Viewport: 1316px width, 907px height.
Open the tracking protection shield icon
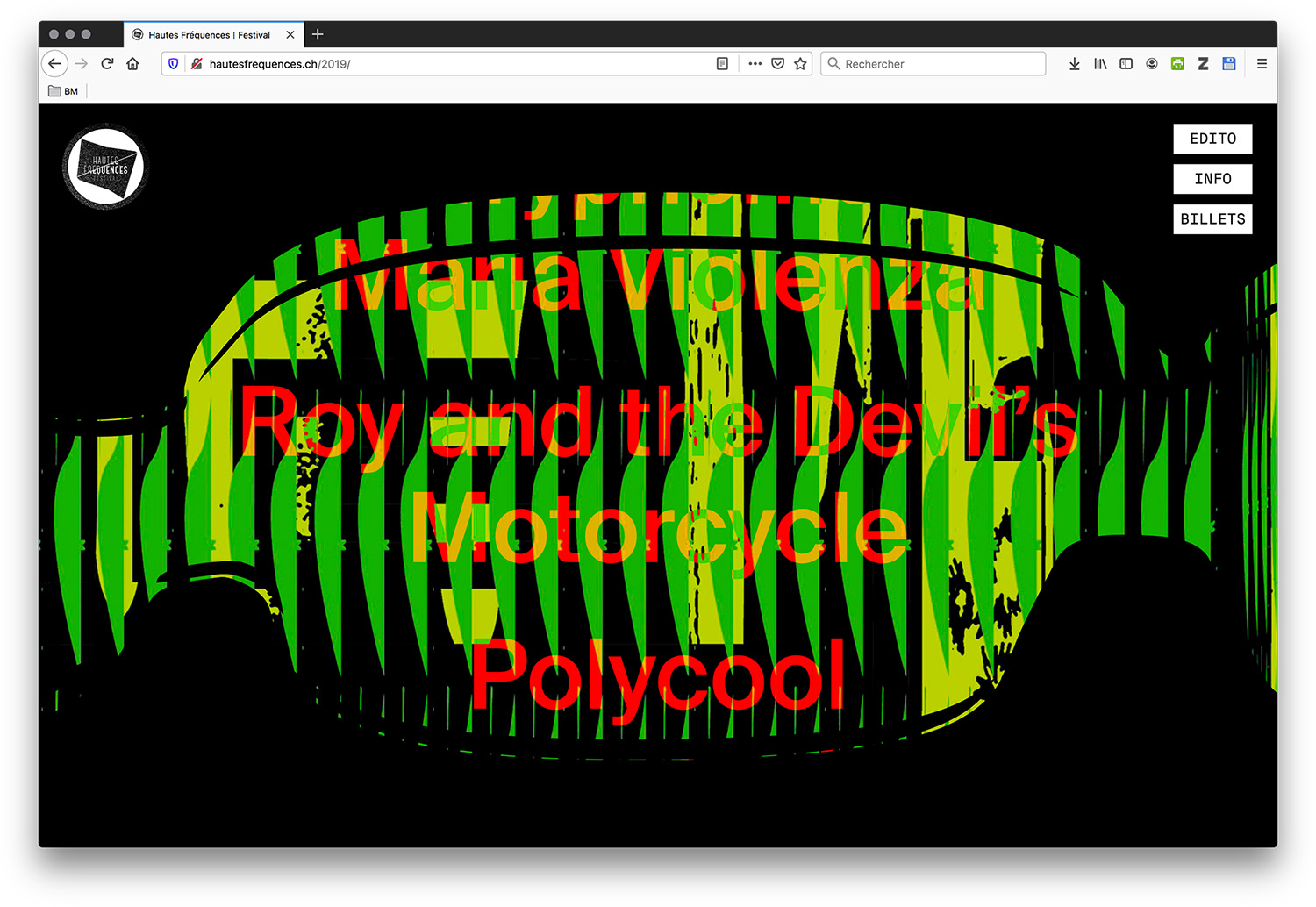coord(174,64)
